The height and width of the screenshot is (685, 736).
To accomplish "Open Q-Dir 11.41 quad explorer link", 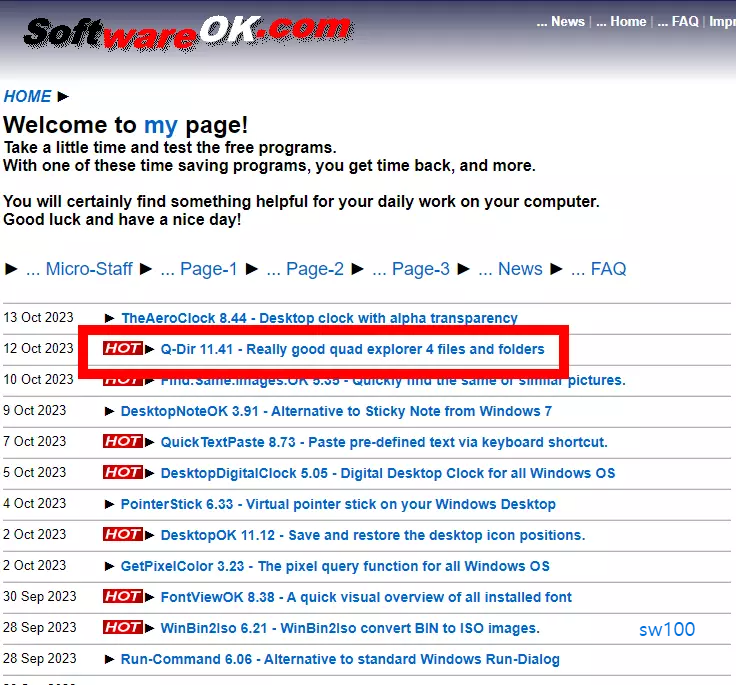I will click(x=353, y=349).
